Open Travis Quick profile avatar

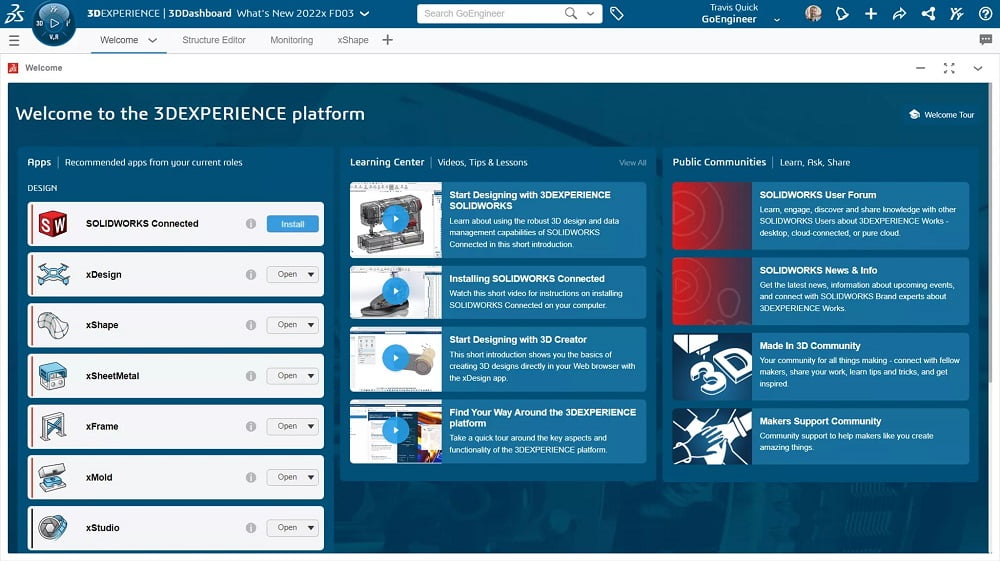(813, 13)
